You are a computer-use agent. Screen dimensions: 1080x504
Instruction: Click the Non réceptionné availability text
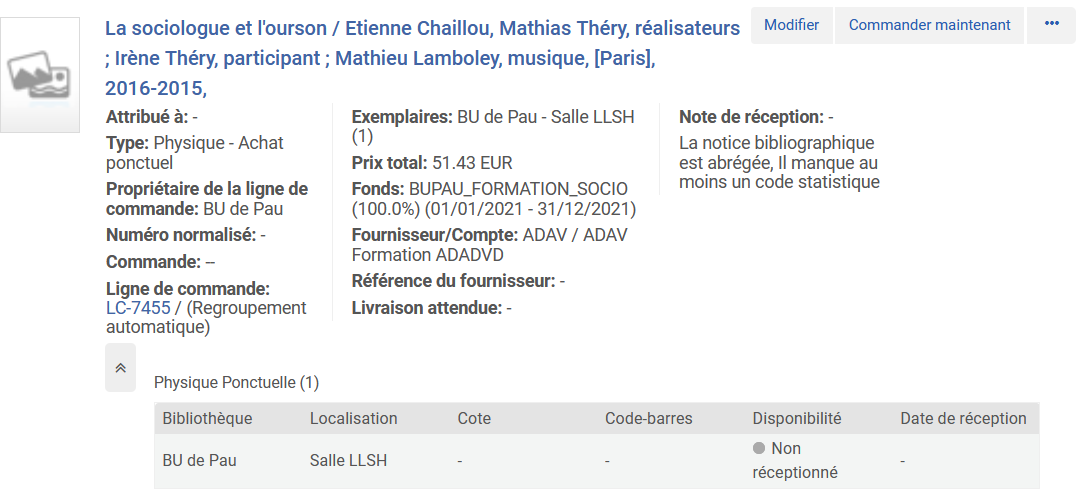pyautogui.click(x=795, y=461)
